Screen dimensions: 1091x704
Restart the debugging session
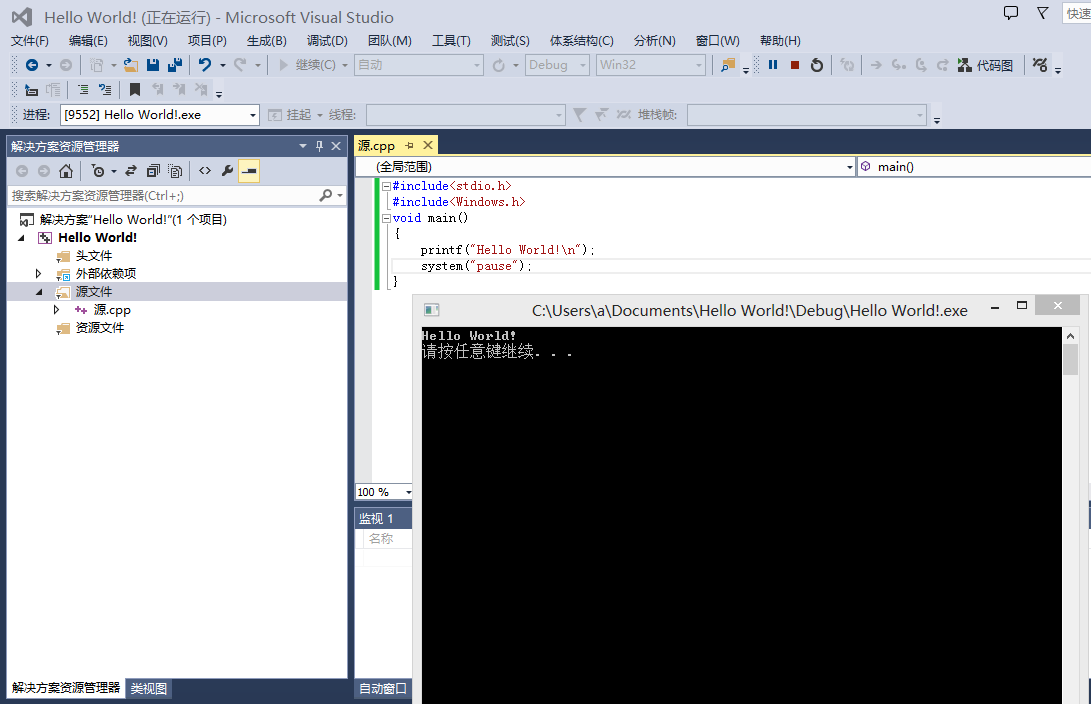coord(817,65)
